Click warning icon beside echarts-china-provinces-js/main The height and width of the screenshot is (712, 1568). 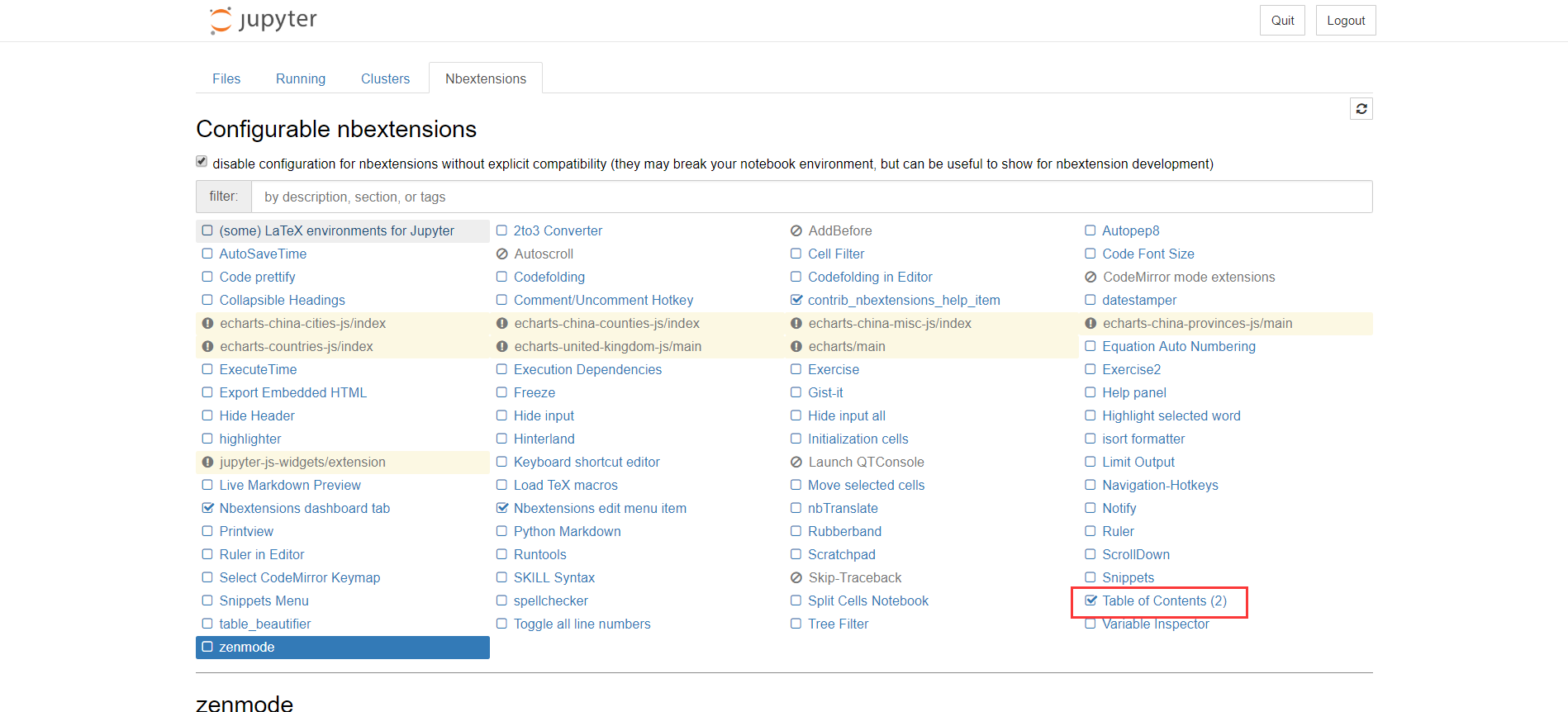(1090, 324)
